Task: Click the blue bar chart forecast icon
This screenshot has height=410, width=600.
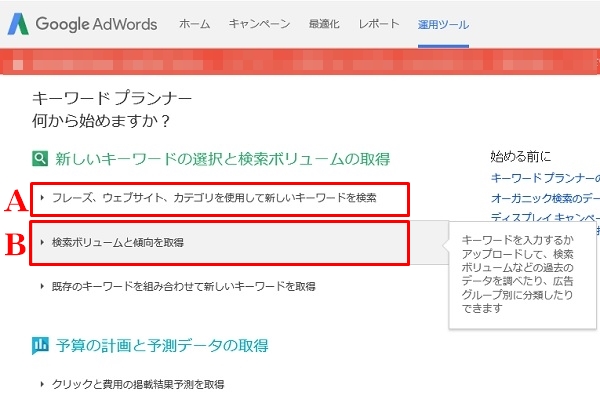Action: (40, 345)
